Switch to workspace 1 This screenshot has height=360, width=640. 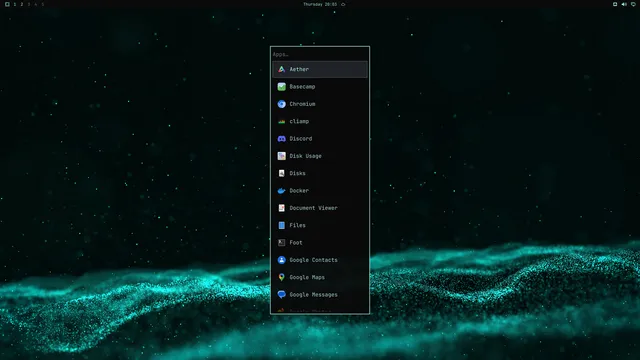pos(15,4)
